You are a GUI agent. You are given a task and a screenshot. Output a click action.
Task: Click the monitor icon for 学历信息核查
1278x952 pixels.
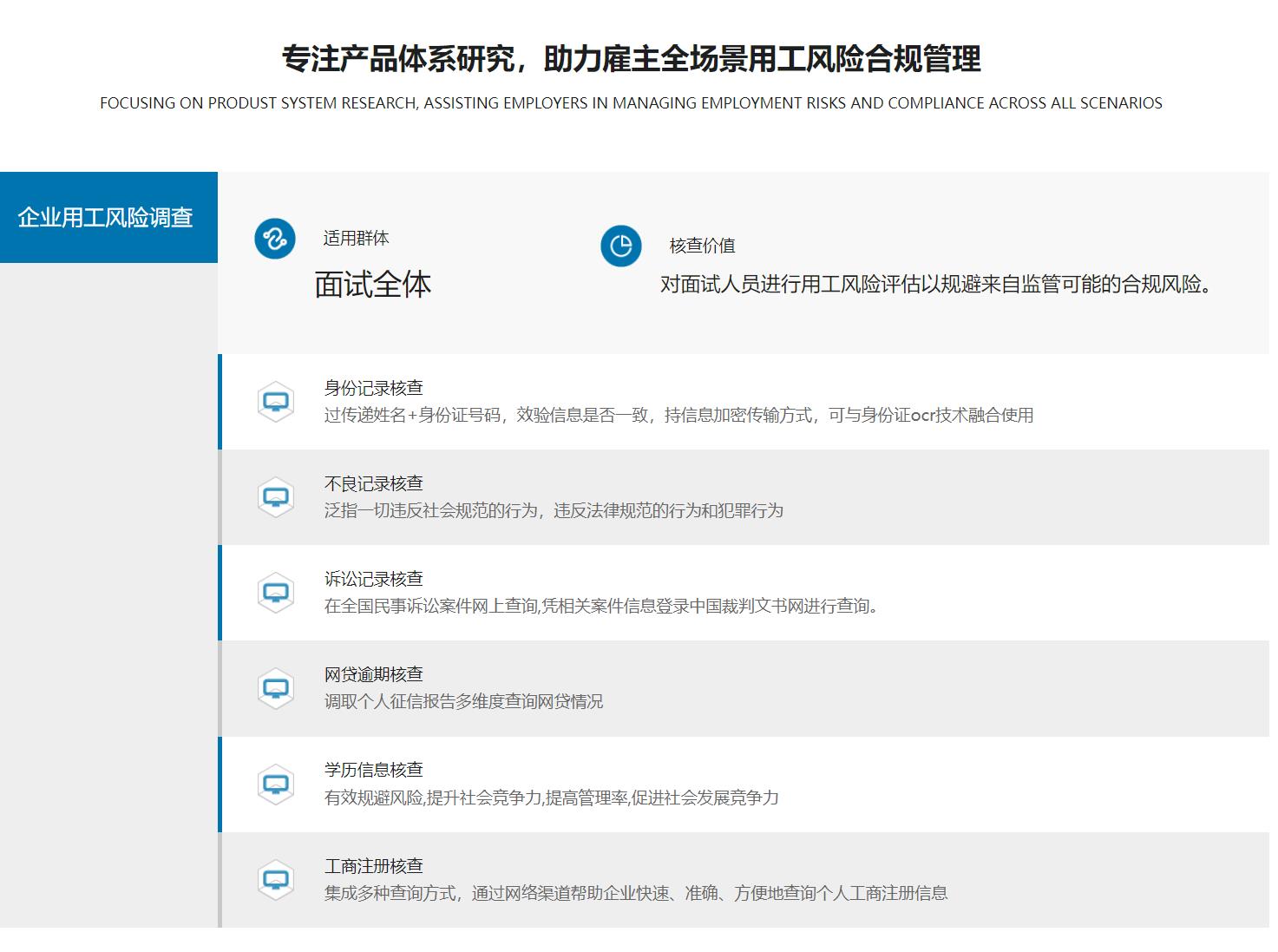(276, 785)
